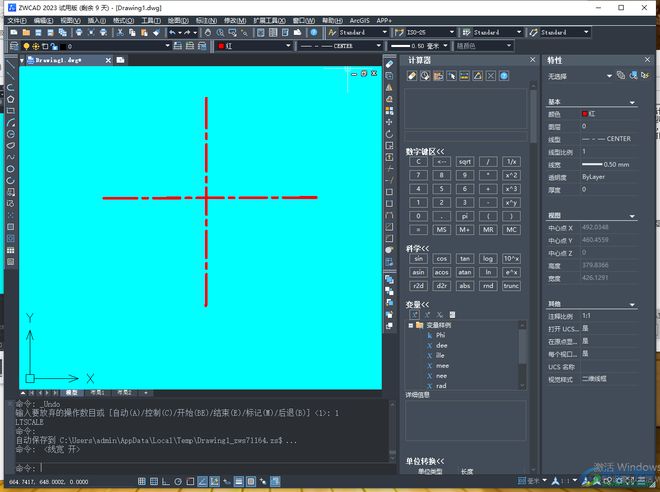Select the Rotate tool in modify toolbar
Screen dimensions: 660x492
point(389,134)
